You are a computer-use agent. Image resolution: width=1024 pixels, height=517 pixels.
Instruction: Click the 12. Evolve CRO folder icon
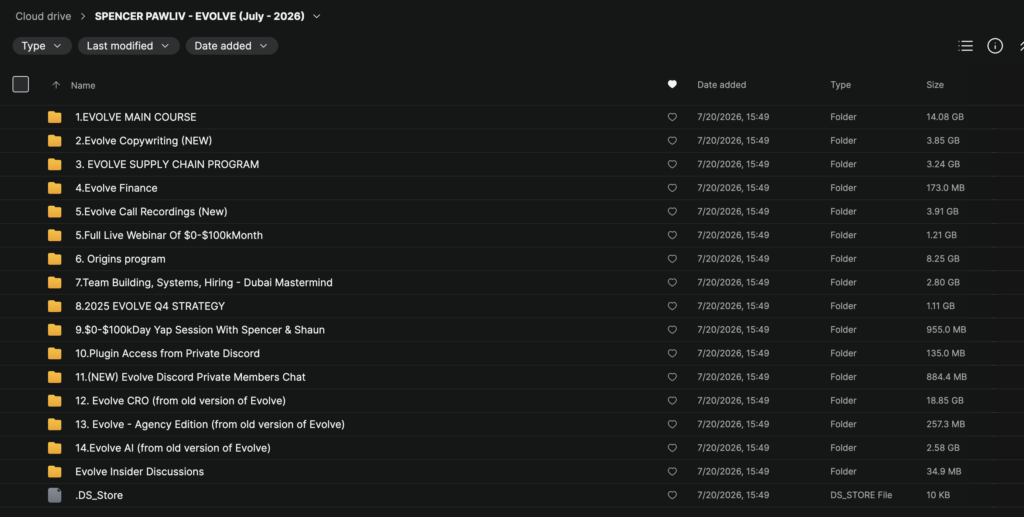click(x=55, y=401)
